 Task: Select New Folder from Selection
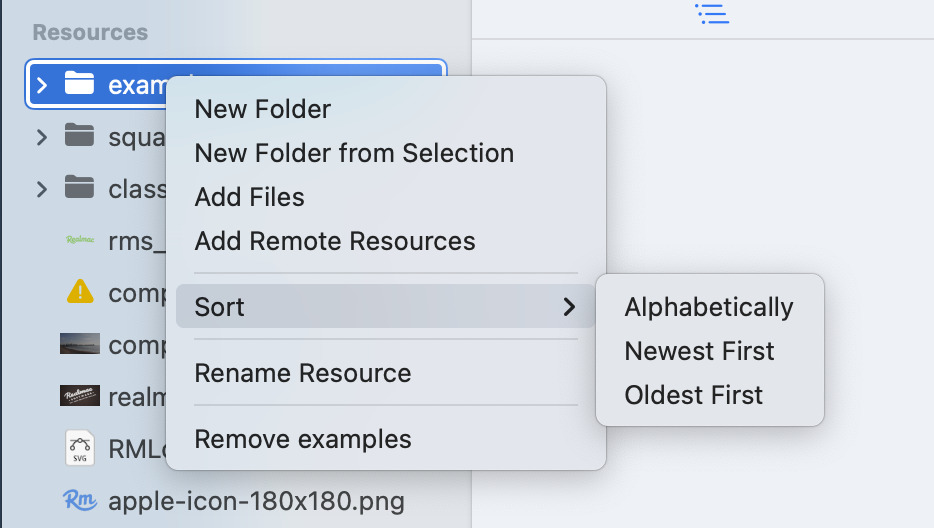[354, 153]
